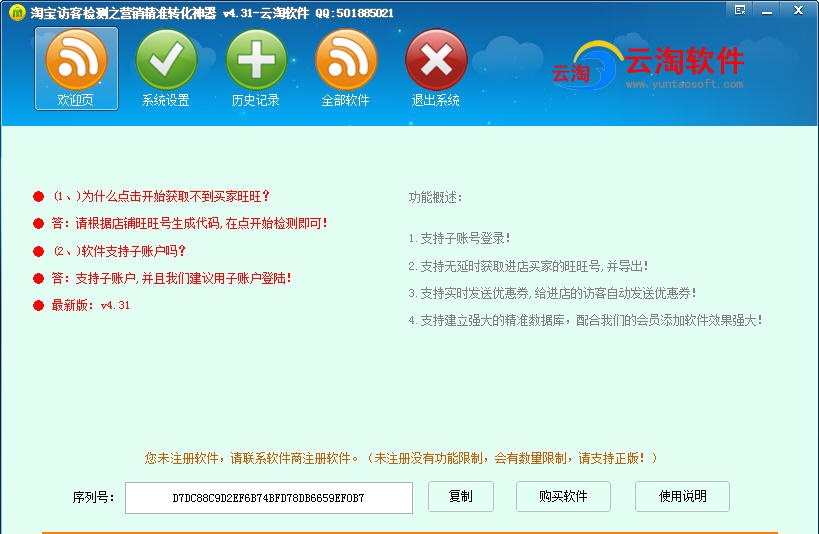819x534 pixels.
Task: Click the question 软件支持子账户吗
Action: pyautogui.click(x=120, y=251)
